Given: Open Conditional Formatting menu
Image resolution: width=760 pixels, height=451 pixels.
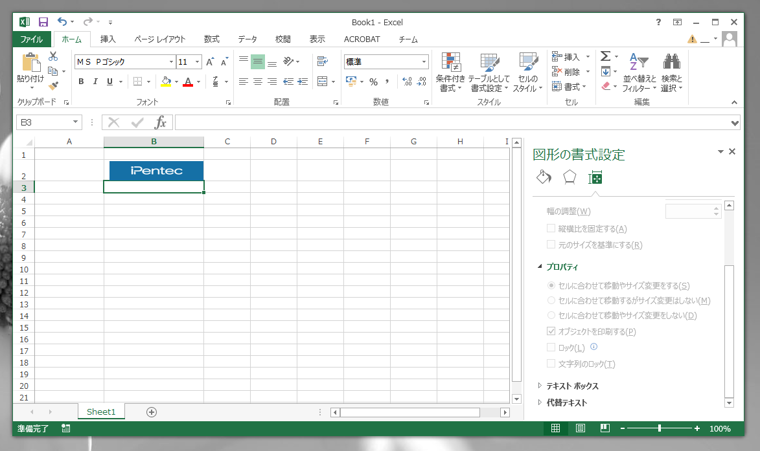Looking at the screenshot, I should pyautogui.click(x=450, y=72).
